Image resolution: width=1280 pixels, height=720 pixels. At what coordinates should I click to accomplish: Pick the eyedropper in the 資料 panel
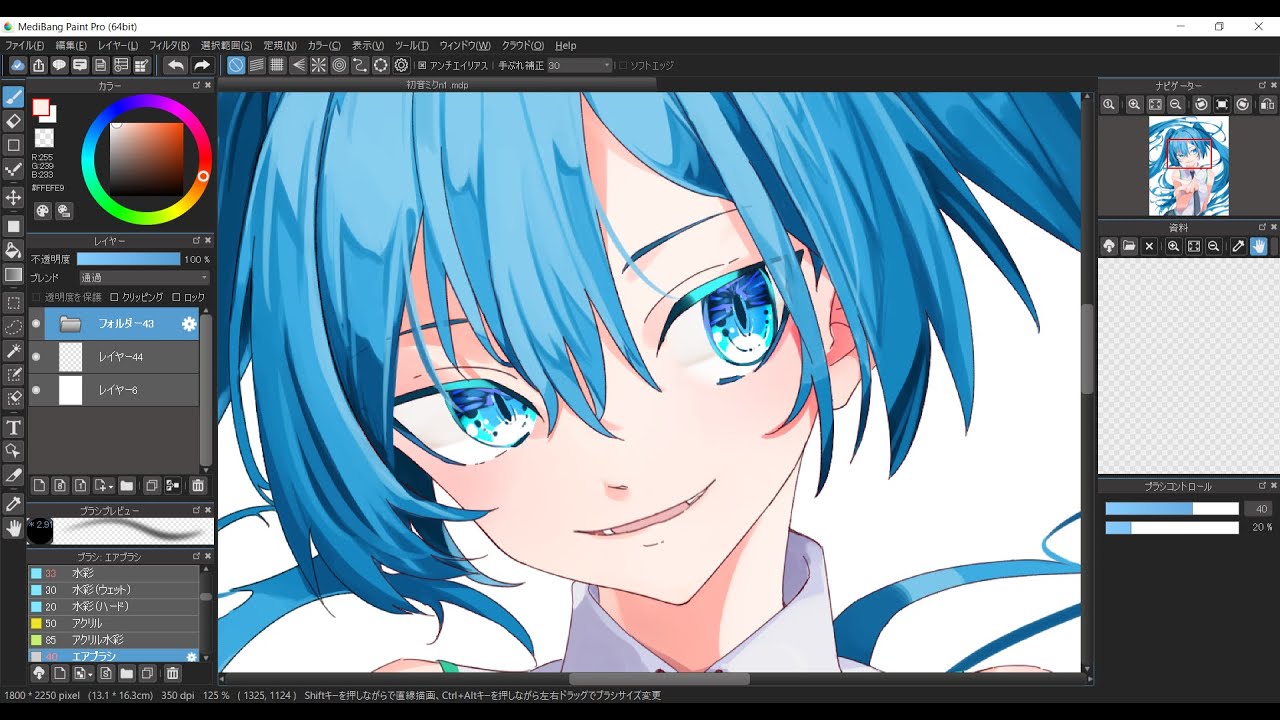[x=1237, y=246]
